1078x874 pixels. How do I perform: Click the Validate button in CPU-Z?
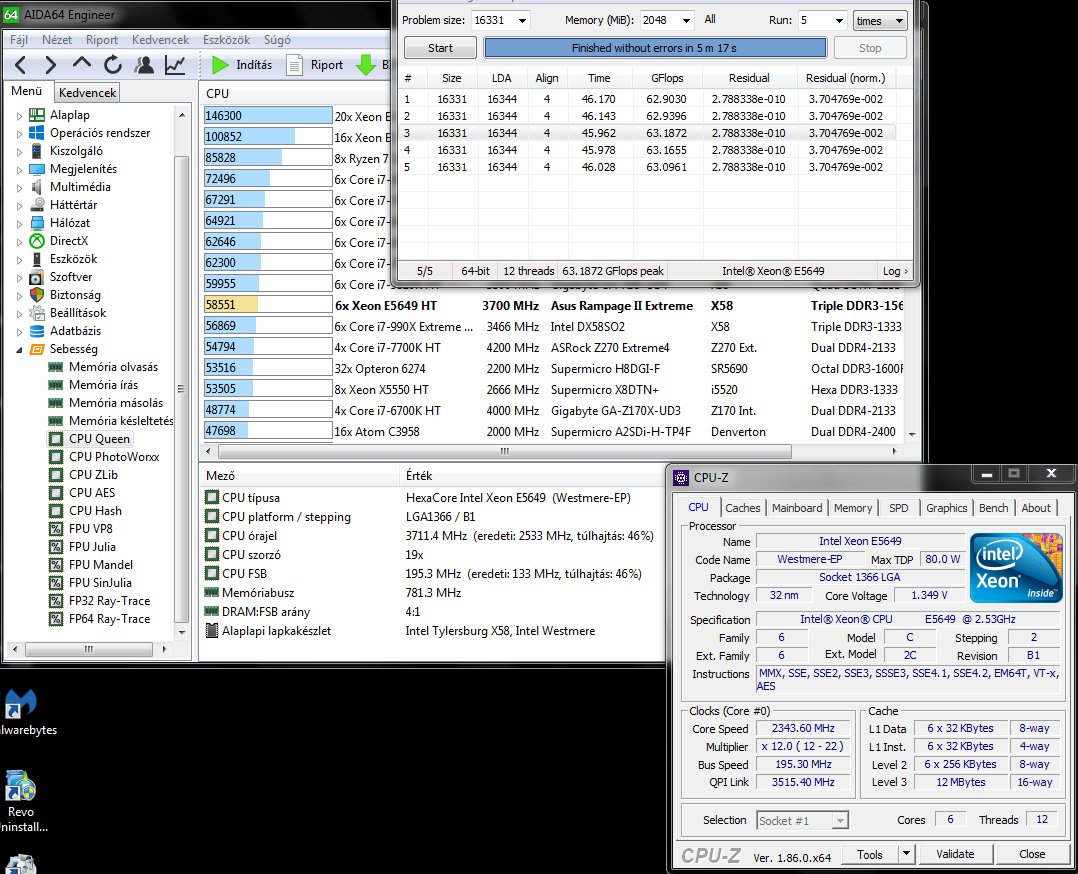(x=955, y=853)
